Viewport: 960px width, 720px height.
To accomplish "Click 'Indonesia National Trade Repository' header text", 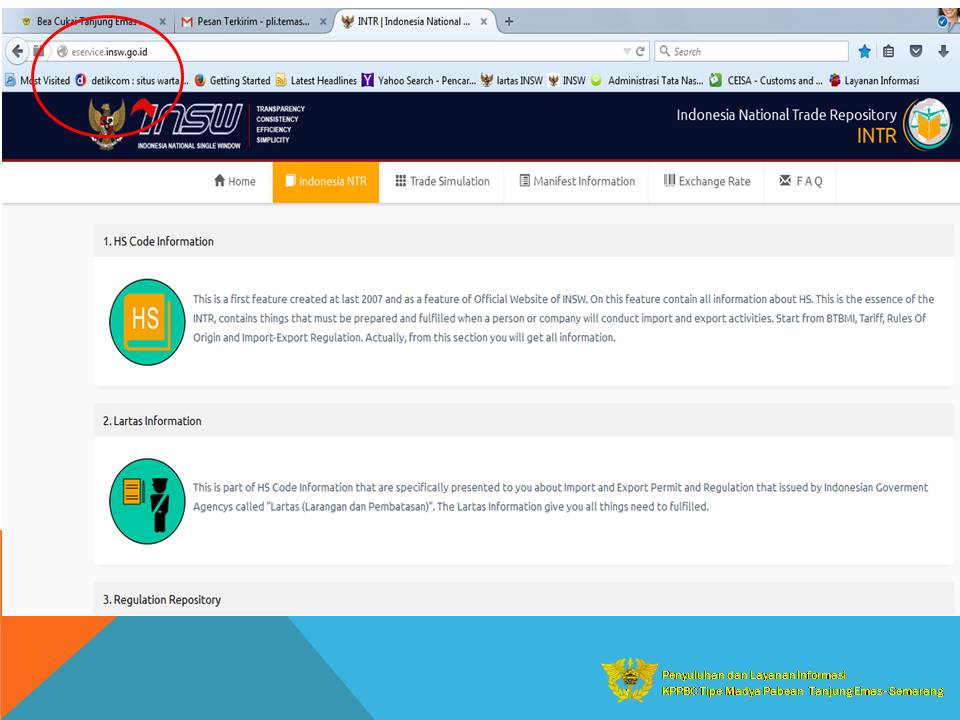I will (786, 114).
